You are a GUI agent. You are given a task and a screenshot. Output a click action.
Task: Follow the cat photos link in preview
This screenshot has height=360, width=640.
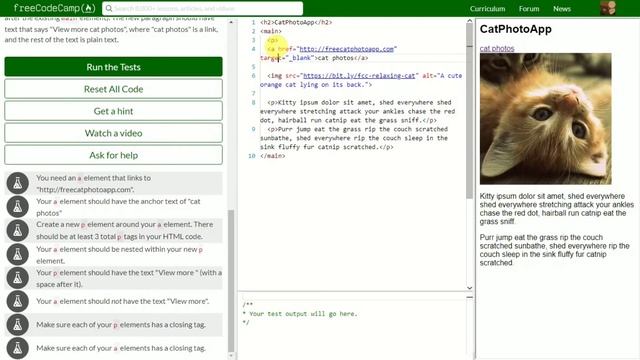(497, 48)
